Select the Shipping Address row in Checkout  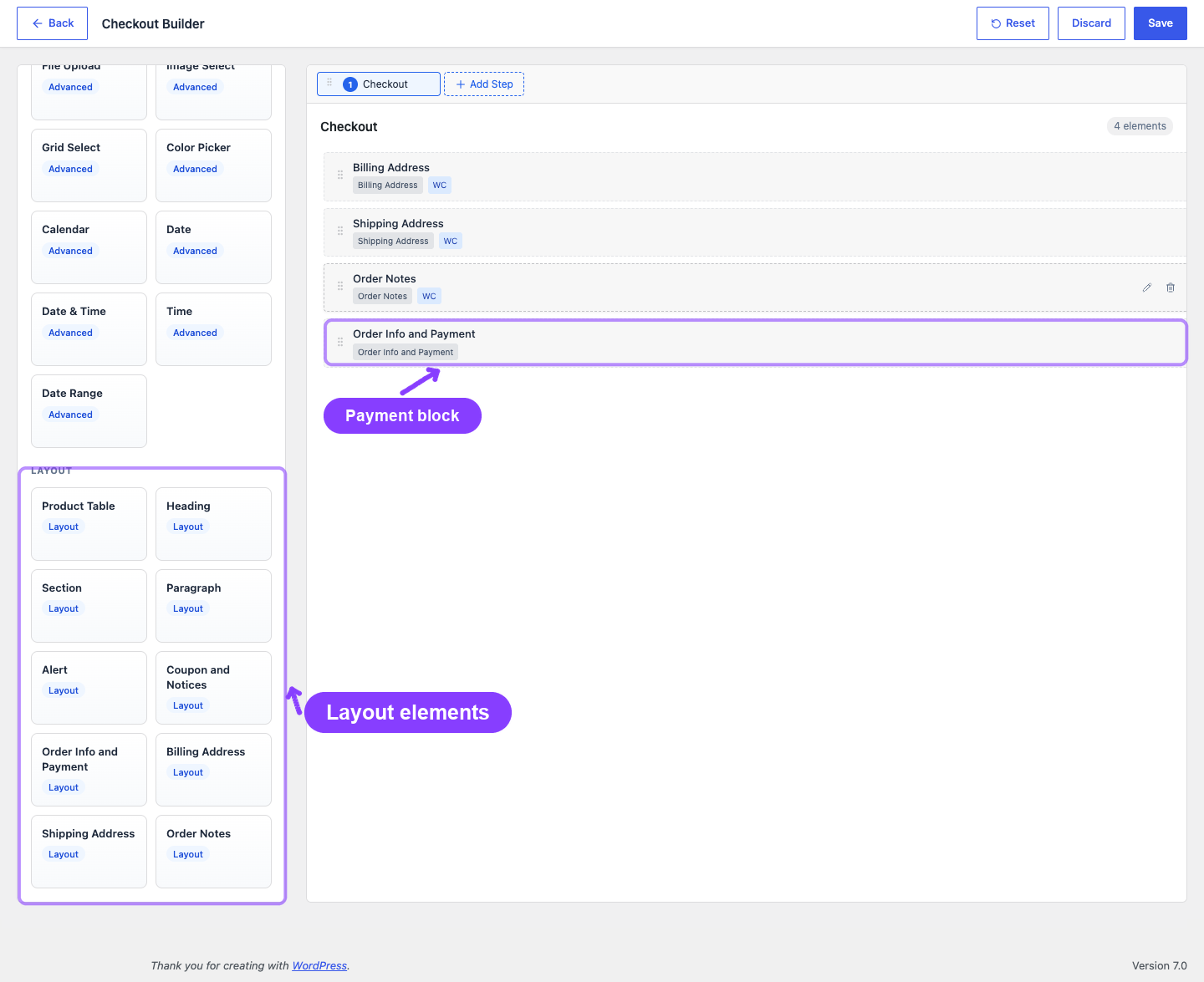point(755,232)
